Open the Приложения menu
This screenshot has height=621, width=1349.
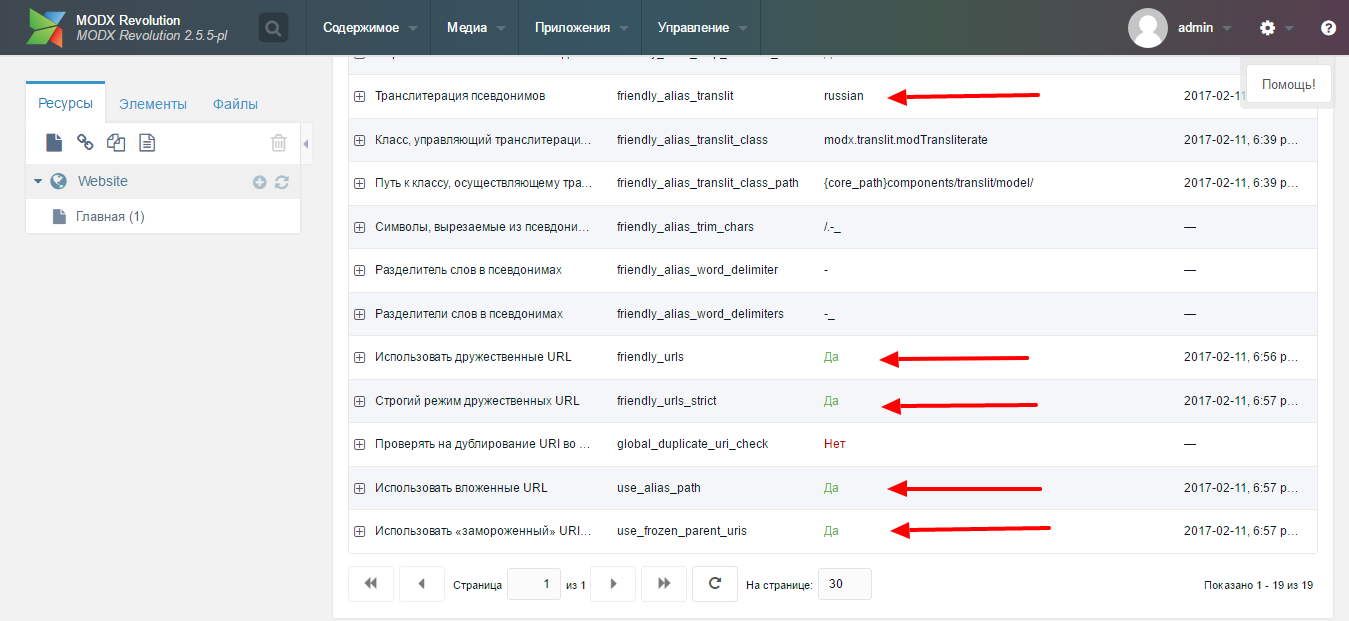tap(582, 27)
